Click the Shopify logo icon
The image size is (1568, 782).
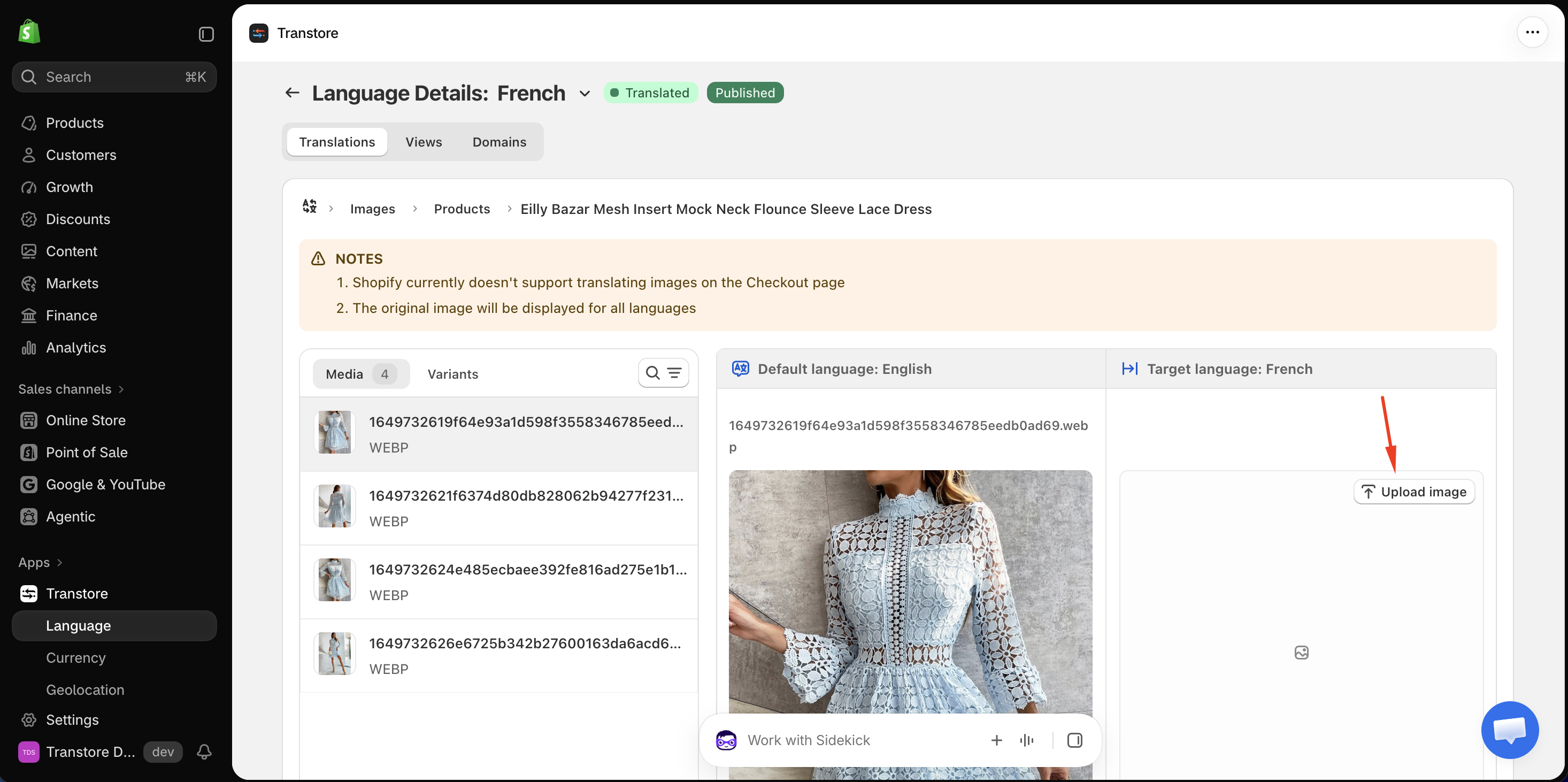point(28,32)
